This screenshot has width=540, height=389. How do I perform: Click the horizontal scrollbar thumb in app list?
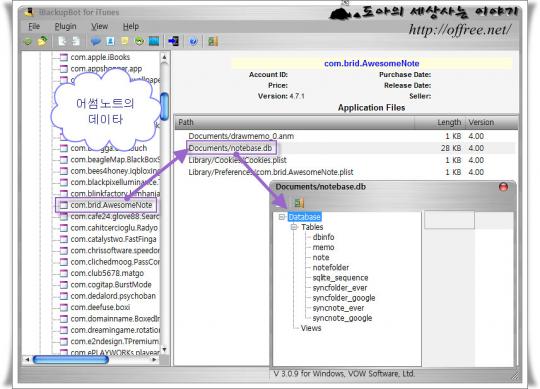(71, 360)
